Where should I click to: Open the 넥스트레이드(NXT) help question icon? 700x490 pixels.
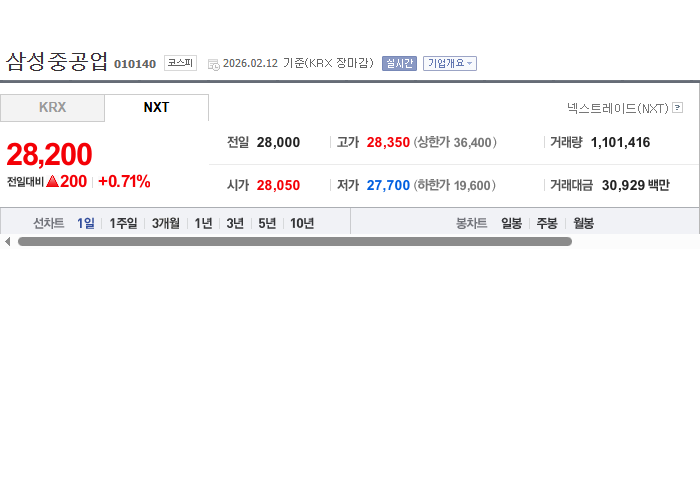pos(677,108)
